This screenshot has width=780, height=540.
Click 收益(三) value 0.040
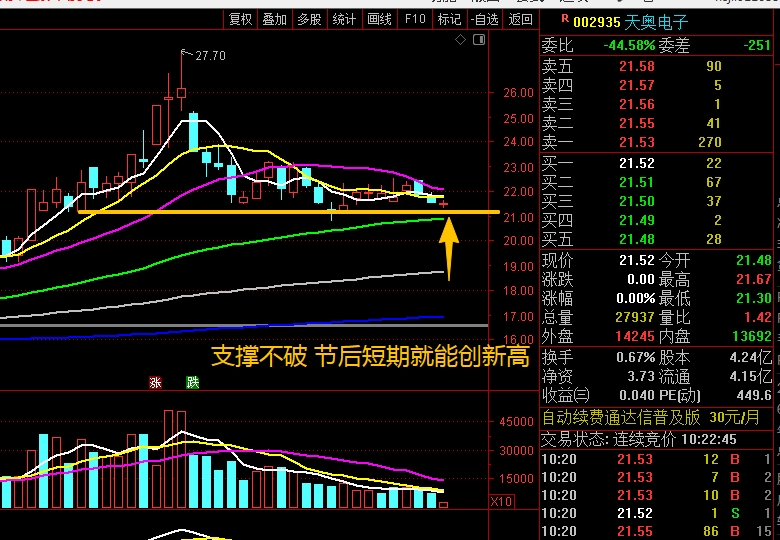[x=637, y=395]
